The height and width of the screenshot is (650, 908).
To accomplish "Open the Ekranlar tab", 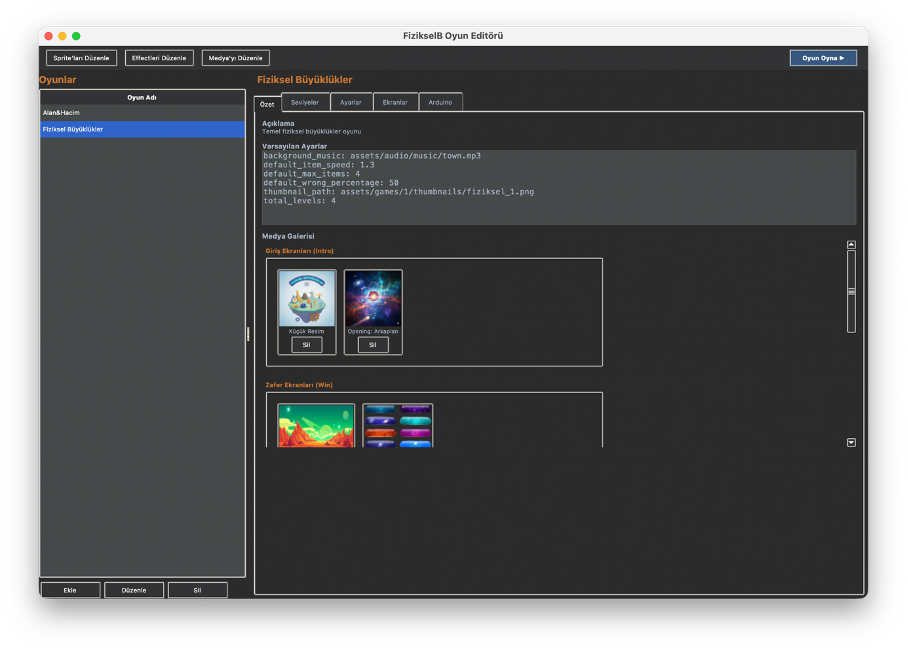I will pos(395,101).
